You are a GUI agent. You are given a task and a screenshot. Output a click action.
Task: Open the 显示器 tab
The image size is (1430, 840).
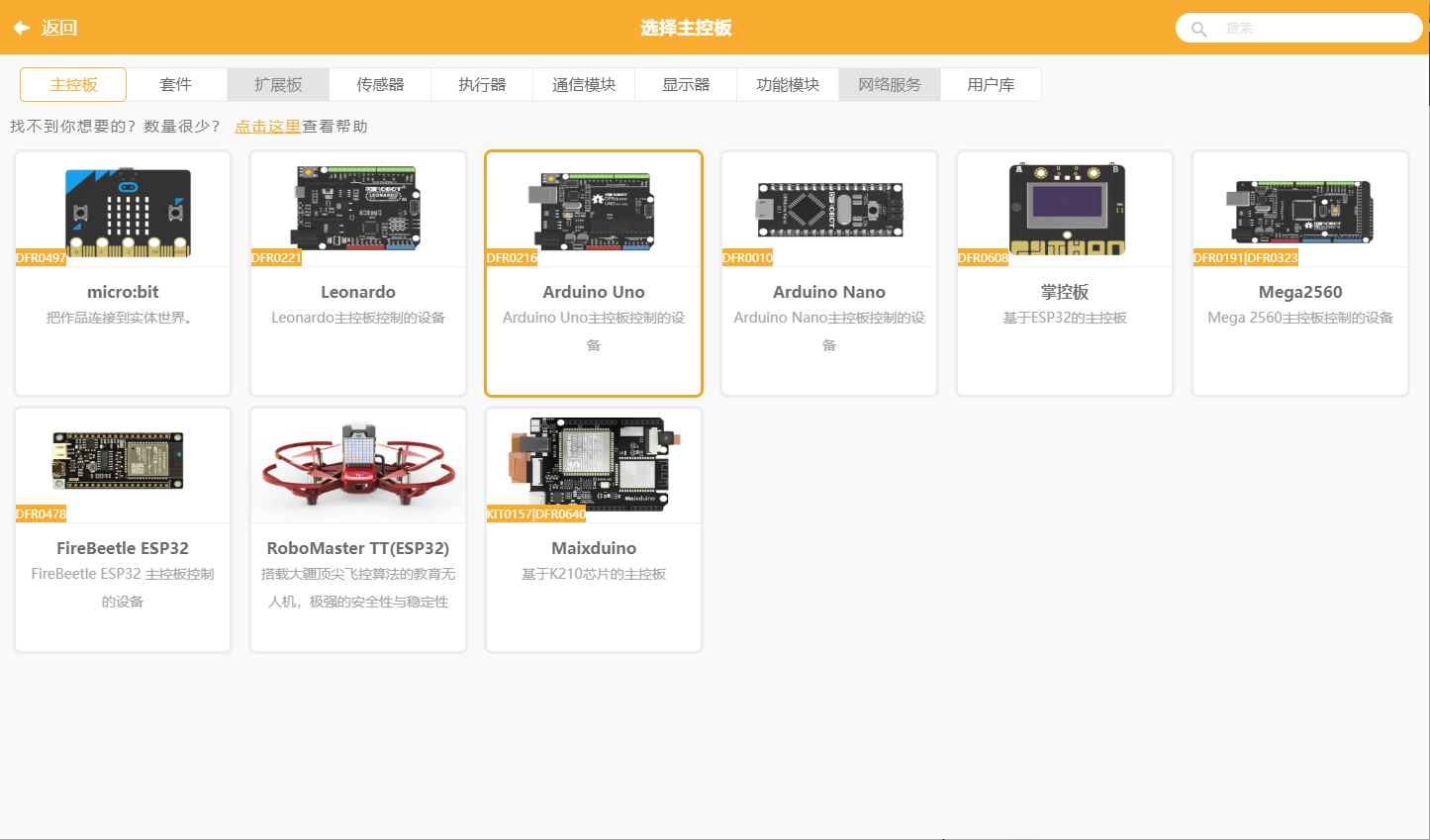[x=686, y=84]
